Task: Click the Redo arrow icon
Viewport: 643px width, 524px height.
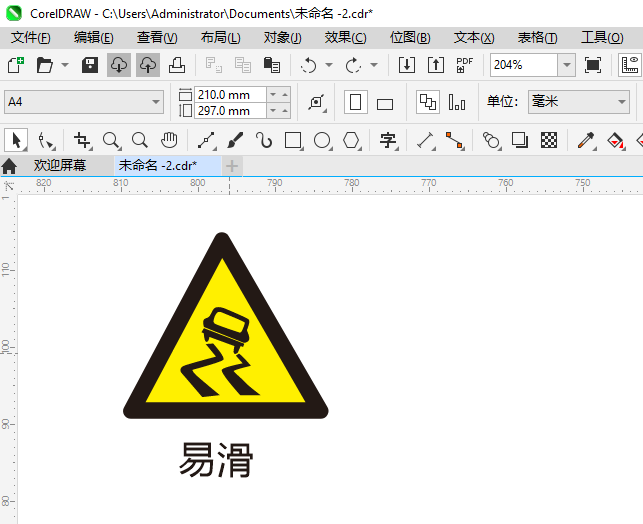Action: pyautogui.click(x=353, y=65)
